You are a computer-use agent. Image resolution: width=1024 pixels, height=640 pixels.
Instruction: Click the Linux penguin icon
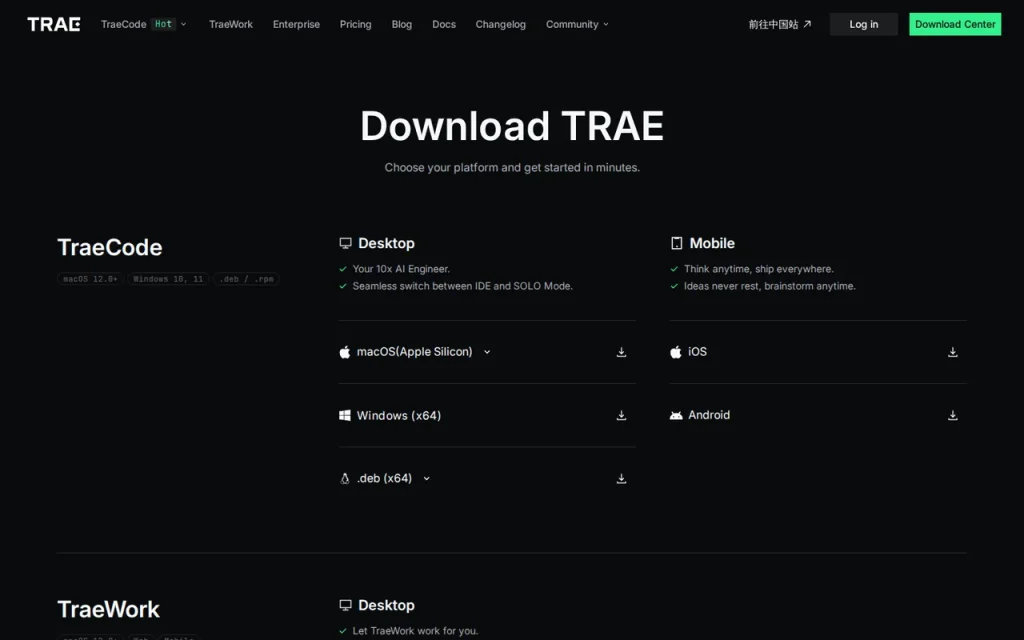(x=345, y=479)
